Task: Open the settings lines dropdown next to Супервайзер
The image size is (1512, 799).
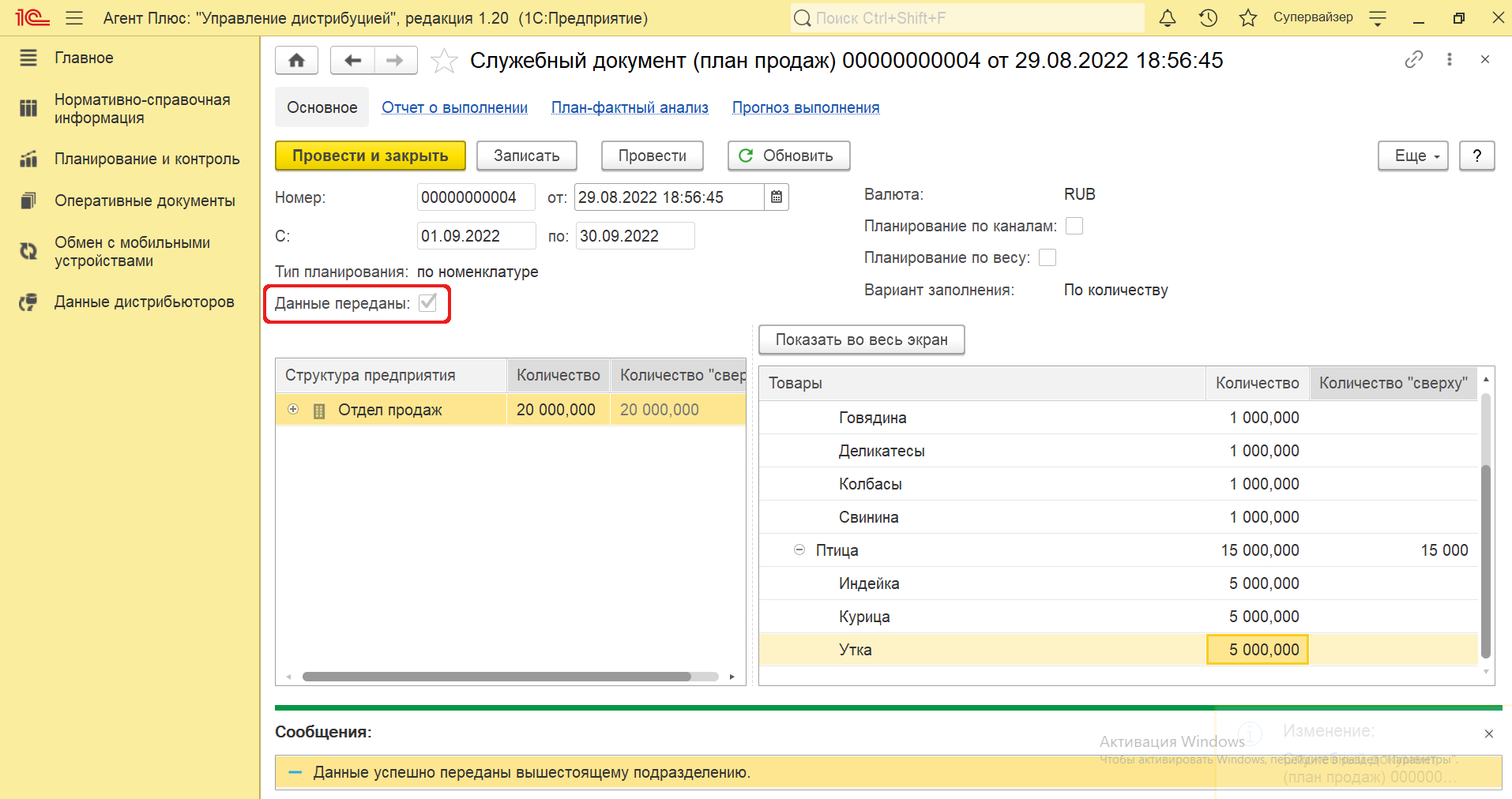Action: coord(1378,17)
